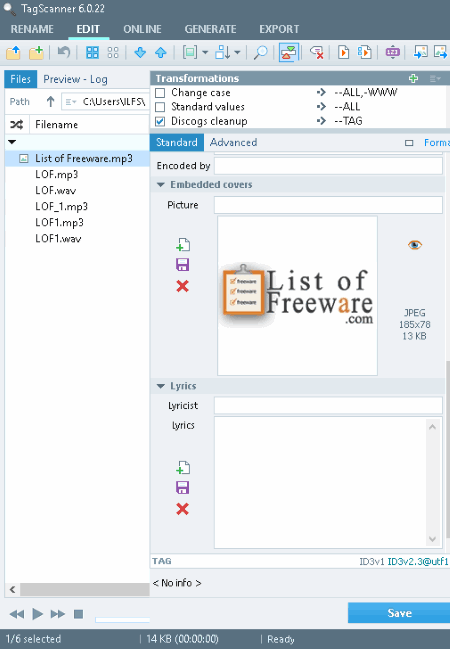
Task: Click the view mode icon
Action: tap(190, 53)
